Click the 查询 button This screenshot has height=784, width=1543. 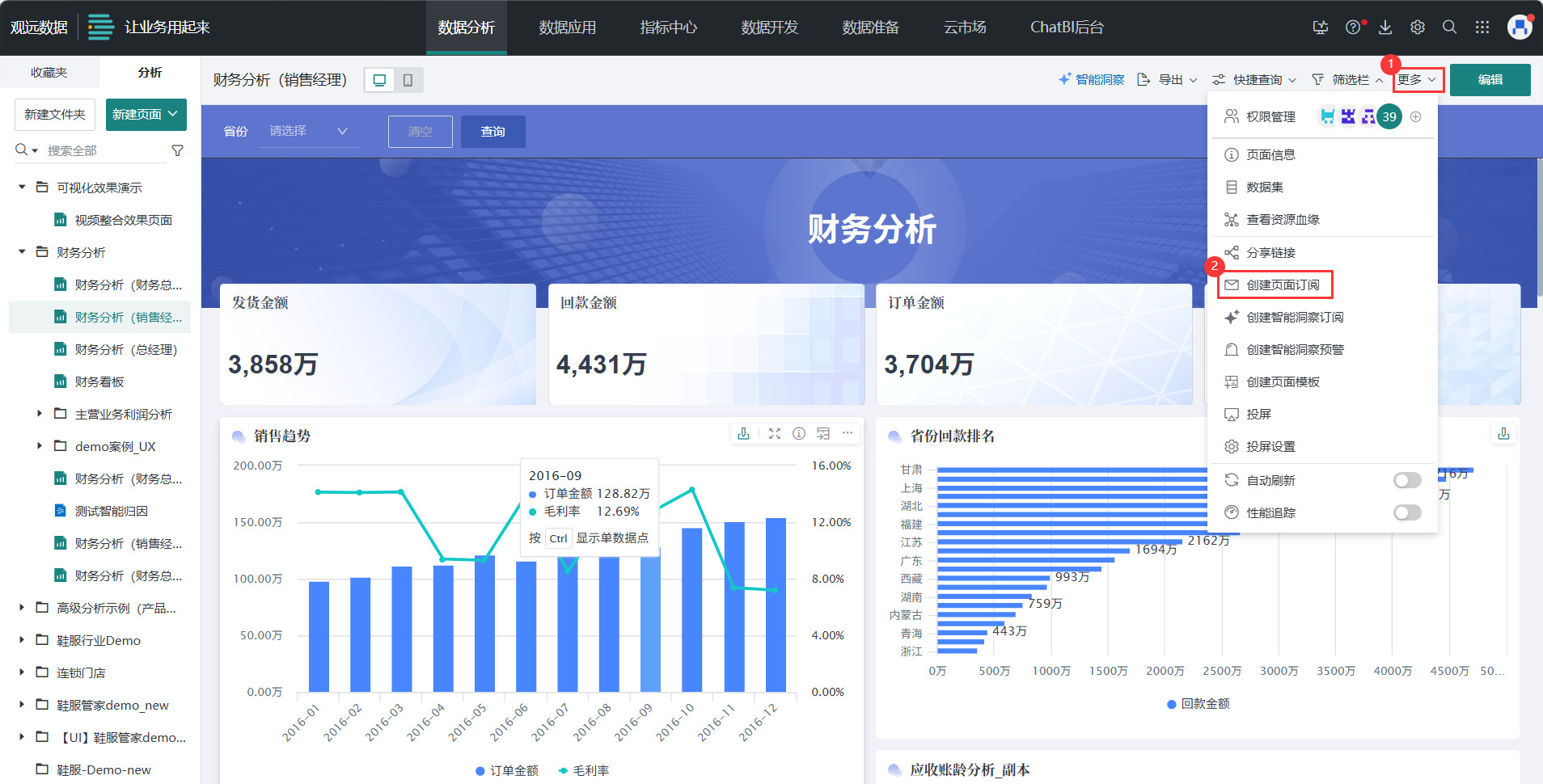pyautogui.click(x=492, y=132)
